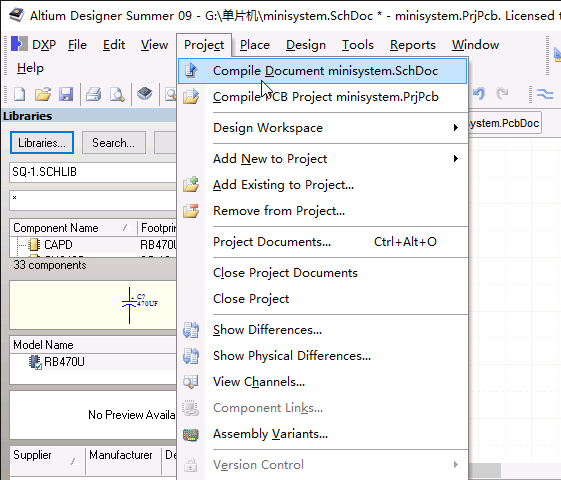Click the Open folder toolbar icon
The width and height of the screenshot is (561, 480).
[x=43, y=94]
